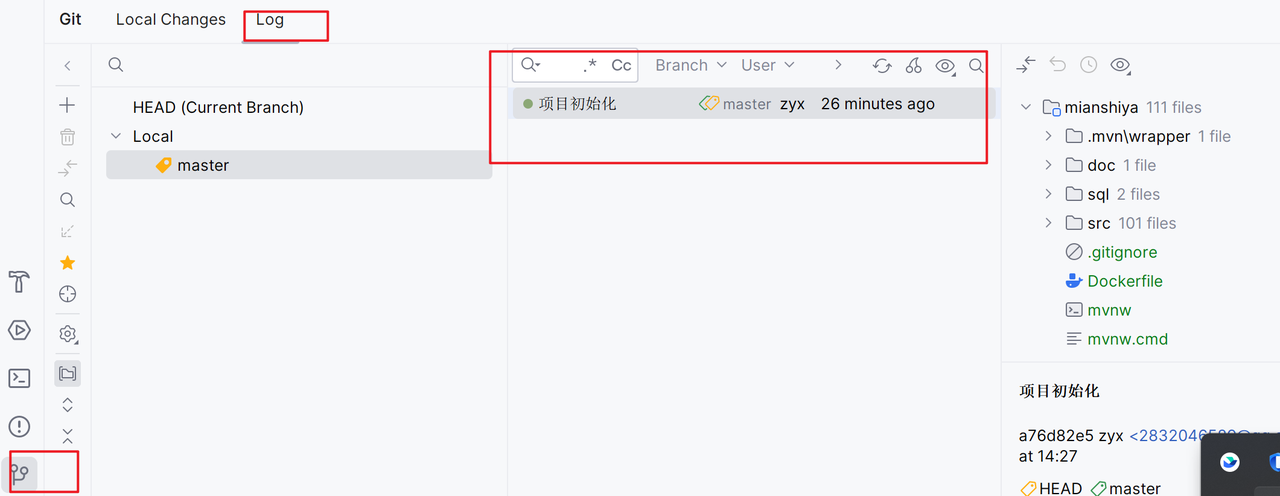
Task: Delete selected branch via trash icon
Action: click(x=68, y=137)
